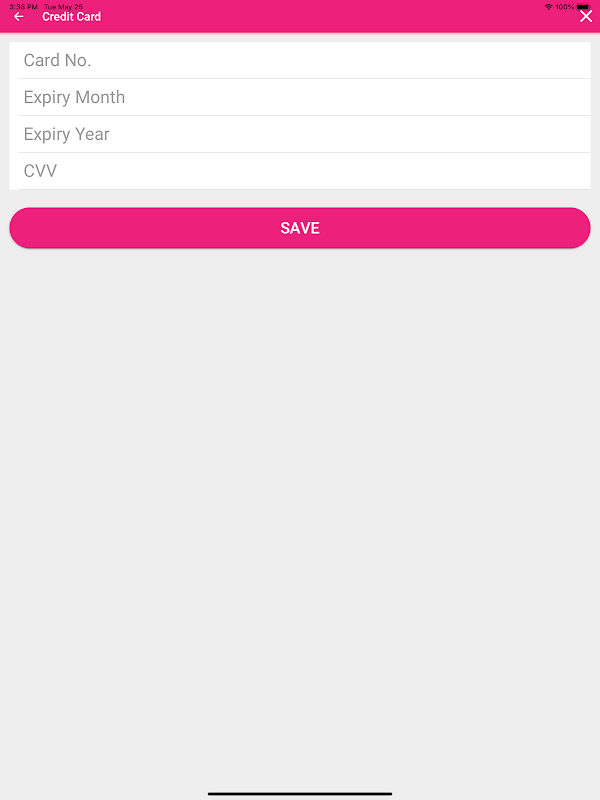Tap the back arrow icon
This screenshot has height=800, width=600.
(18, 17)
